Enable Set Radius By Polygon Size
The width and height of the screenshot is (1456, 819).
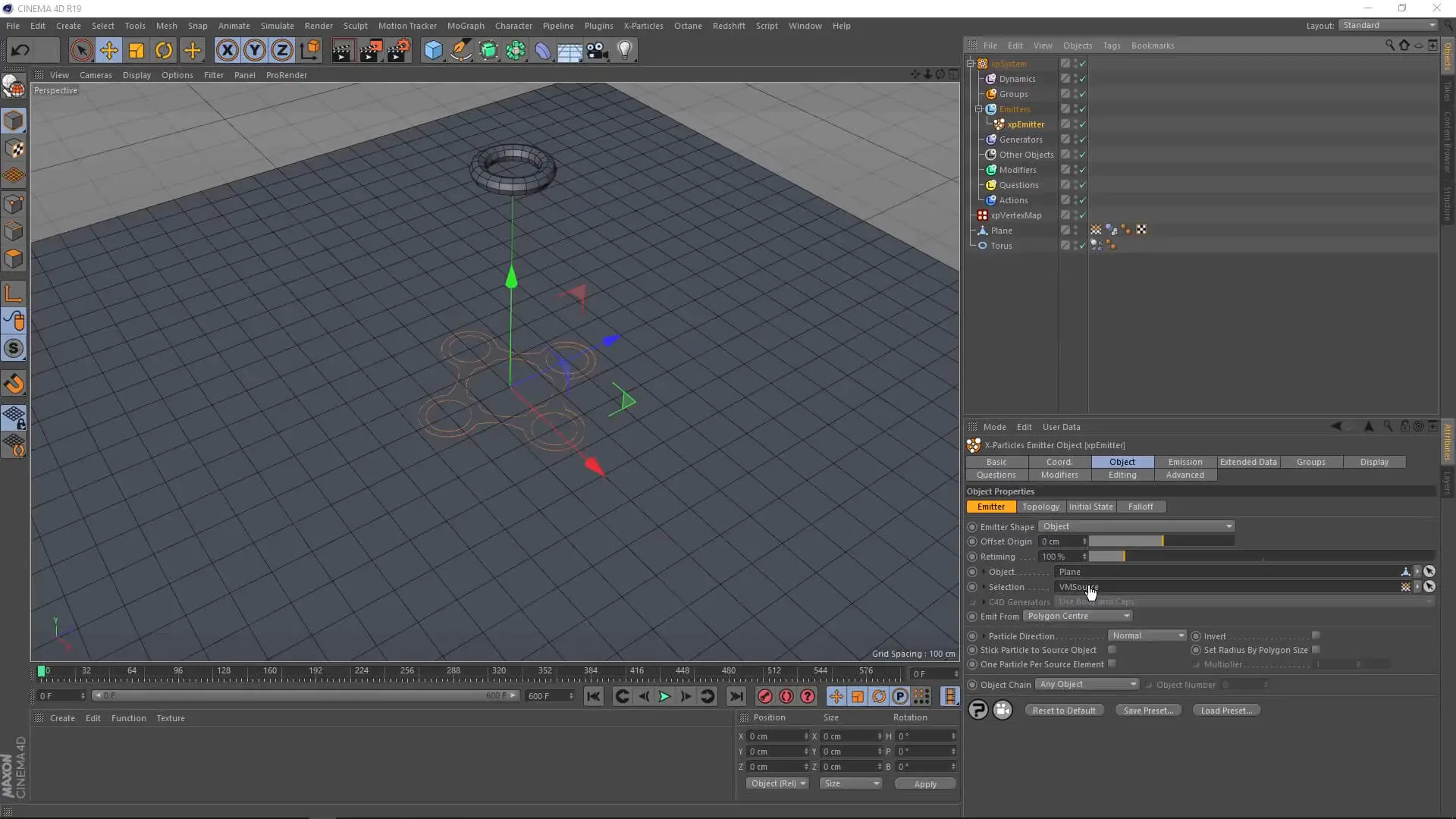click(x=1316, y=650)
